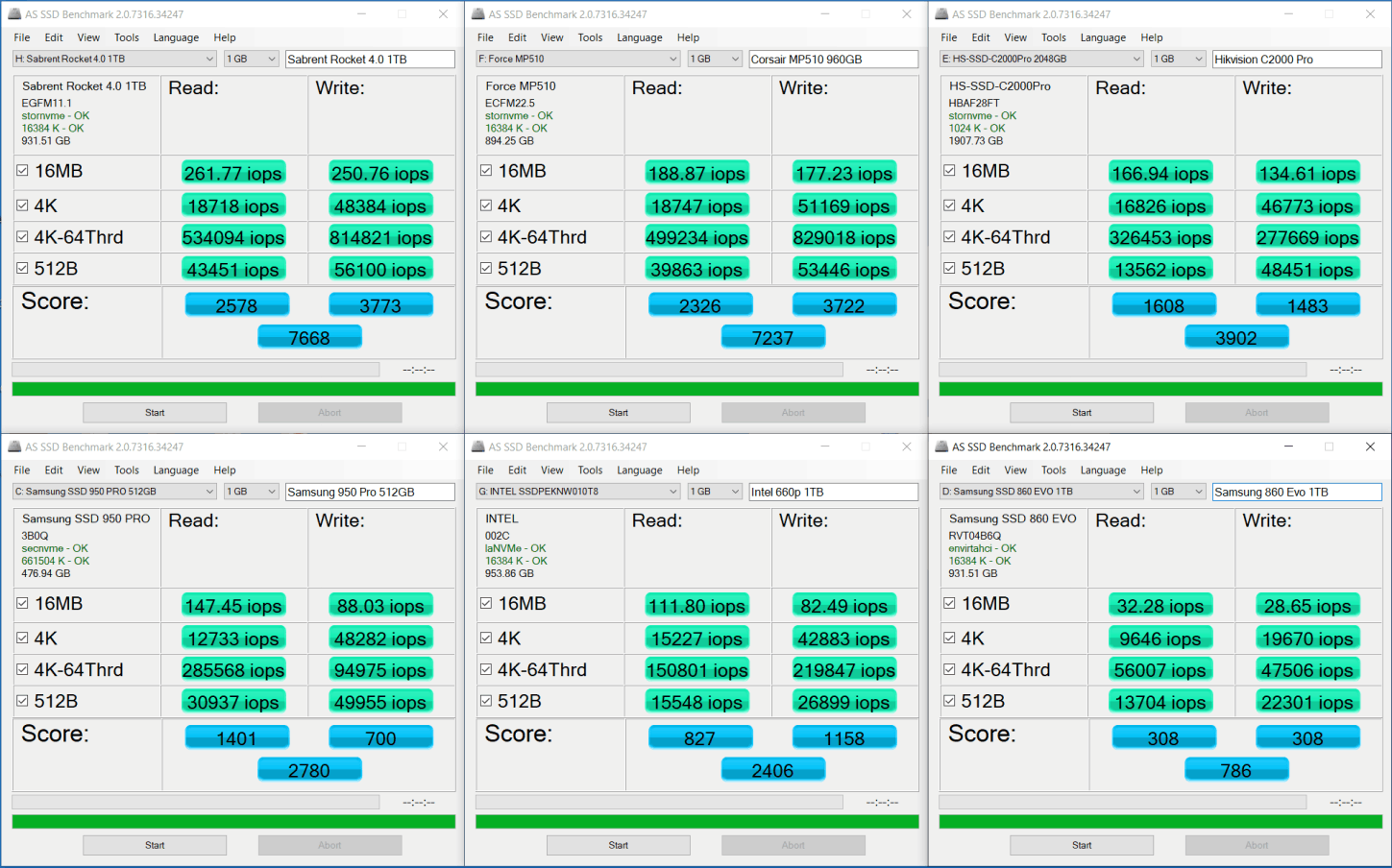
Task: Open the 1 GB size dropdown in the Corsair MP510 window
Action: [715, 59]
